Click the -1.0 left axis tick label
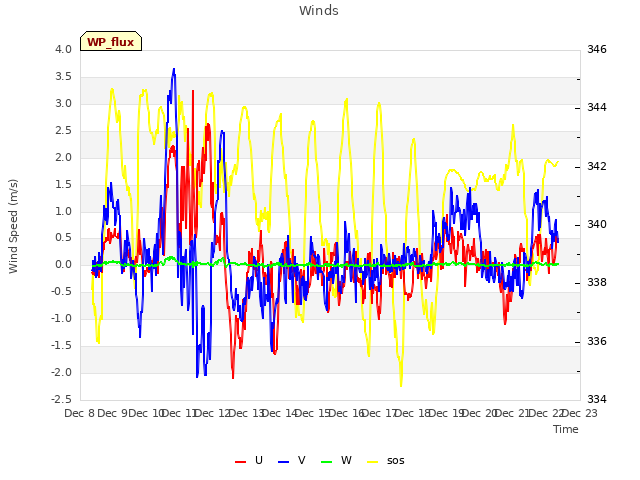The height and width of the screenshot is (480, 640). pyautogui.click(x=61, y=318)
